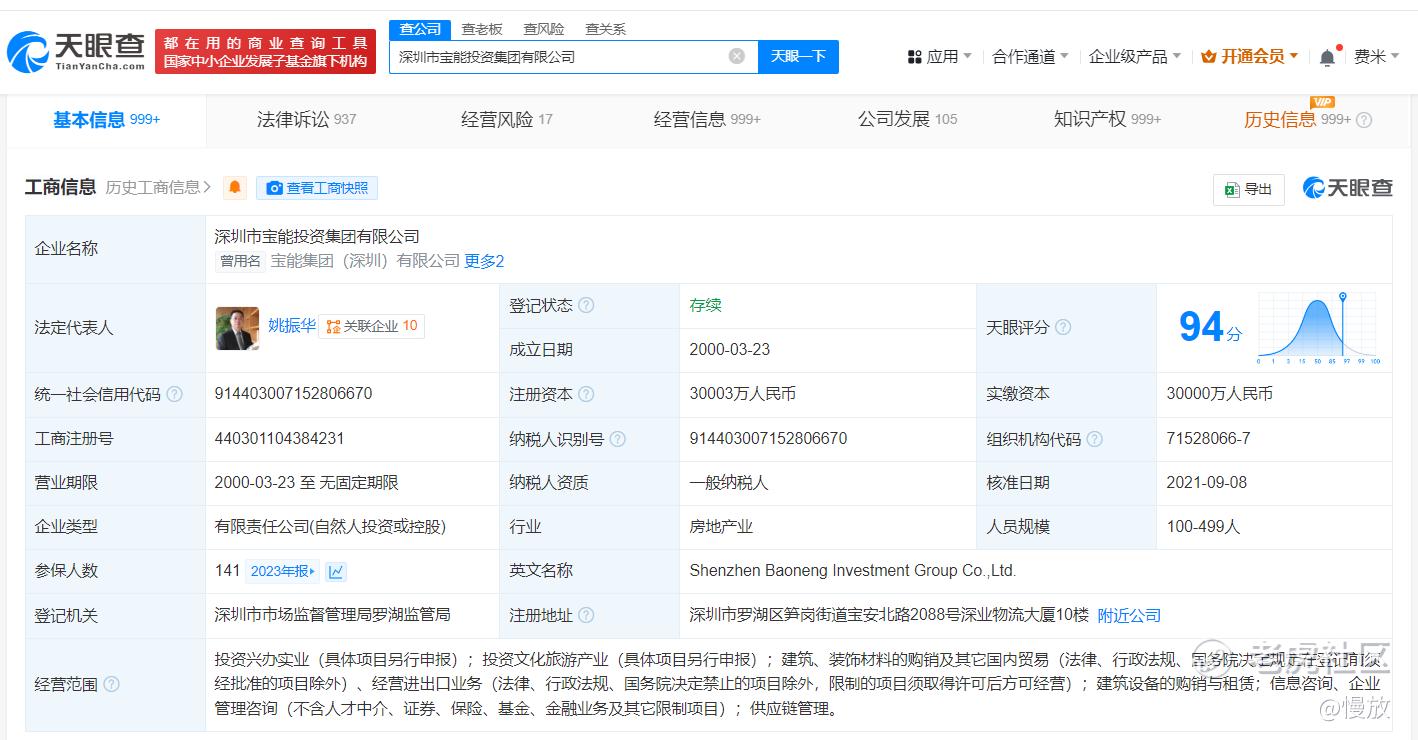Image resolution: width=1418 pixels, height=740 pixels.
Task: Click the 核准日期 value 2021-09-08
Action: 1207,482
